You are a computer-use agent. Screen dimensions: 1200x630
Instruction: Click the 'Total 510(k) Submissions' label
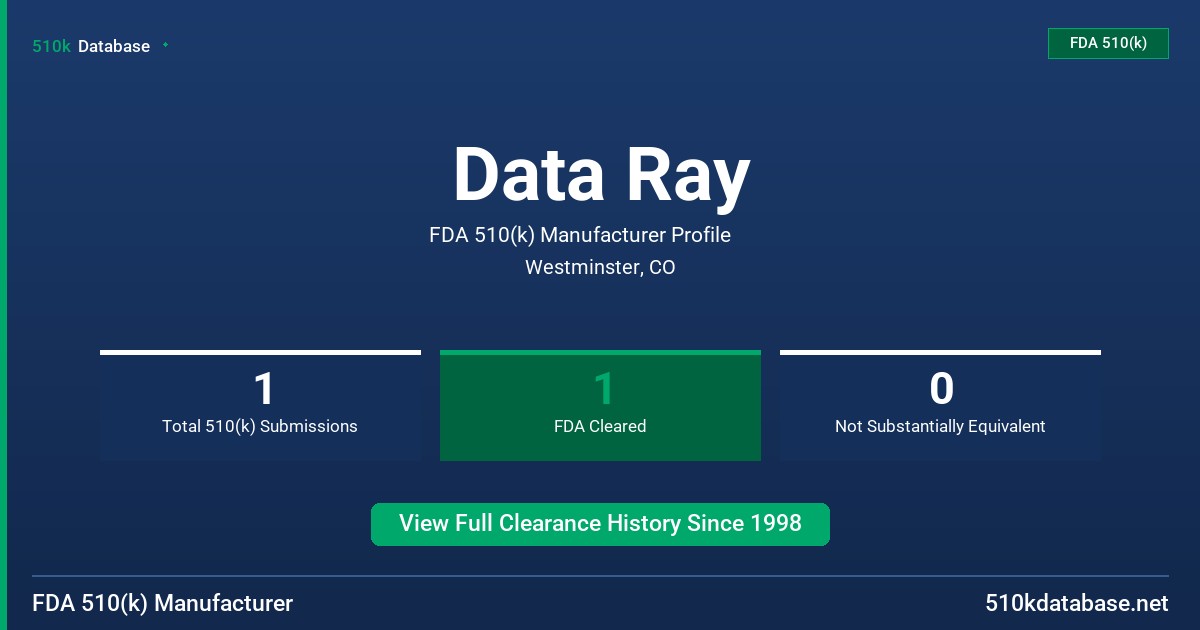point(260,427)
